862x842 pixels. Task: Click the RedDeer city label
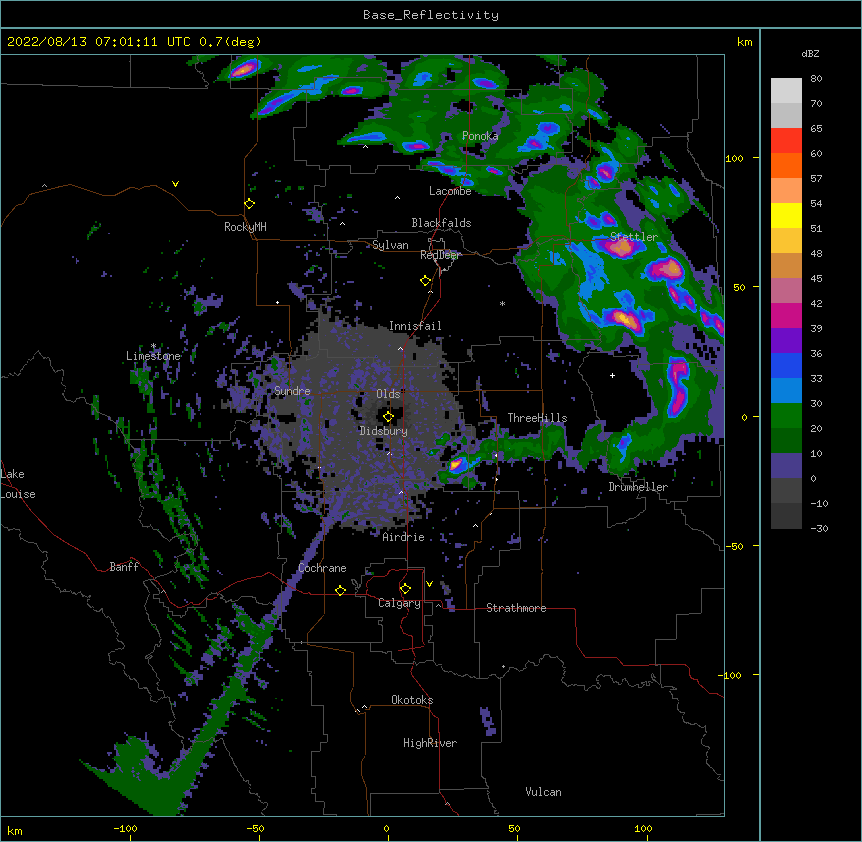[x=441, y=255]
